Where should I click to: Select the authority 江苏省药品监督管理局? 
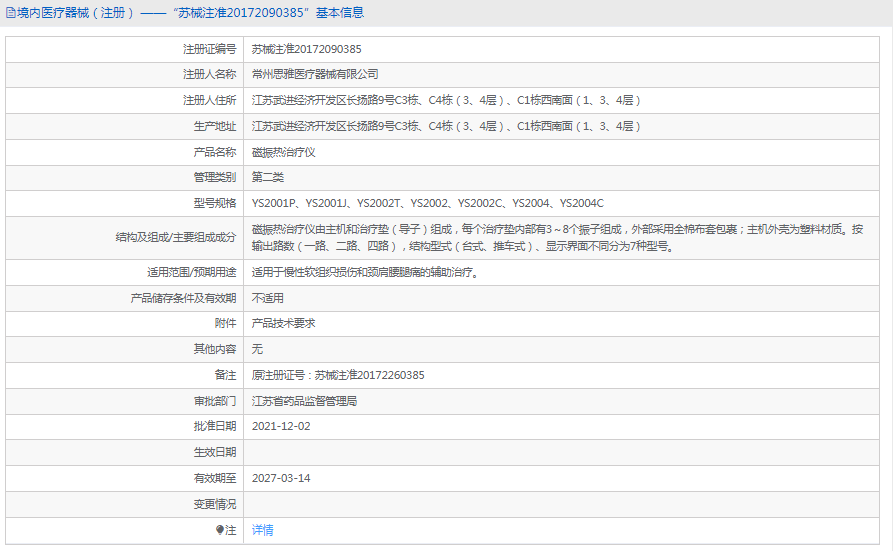[305, 401]
